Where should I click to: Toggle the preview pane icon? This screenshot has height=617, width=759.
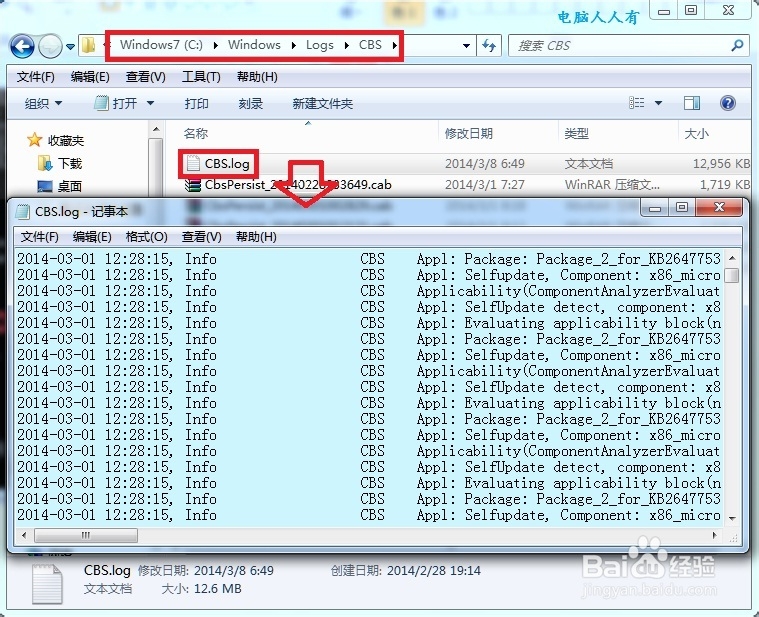pos(692,103)
